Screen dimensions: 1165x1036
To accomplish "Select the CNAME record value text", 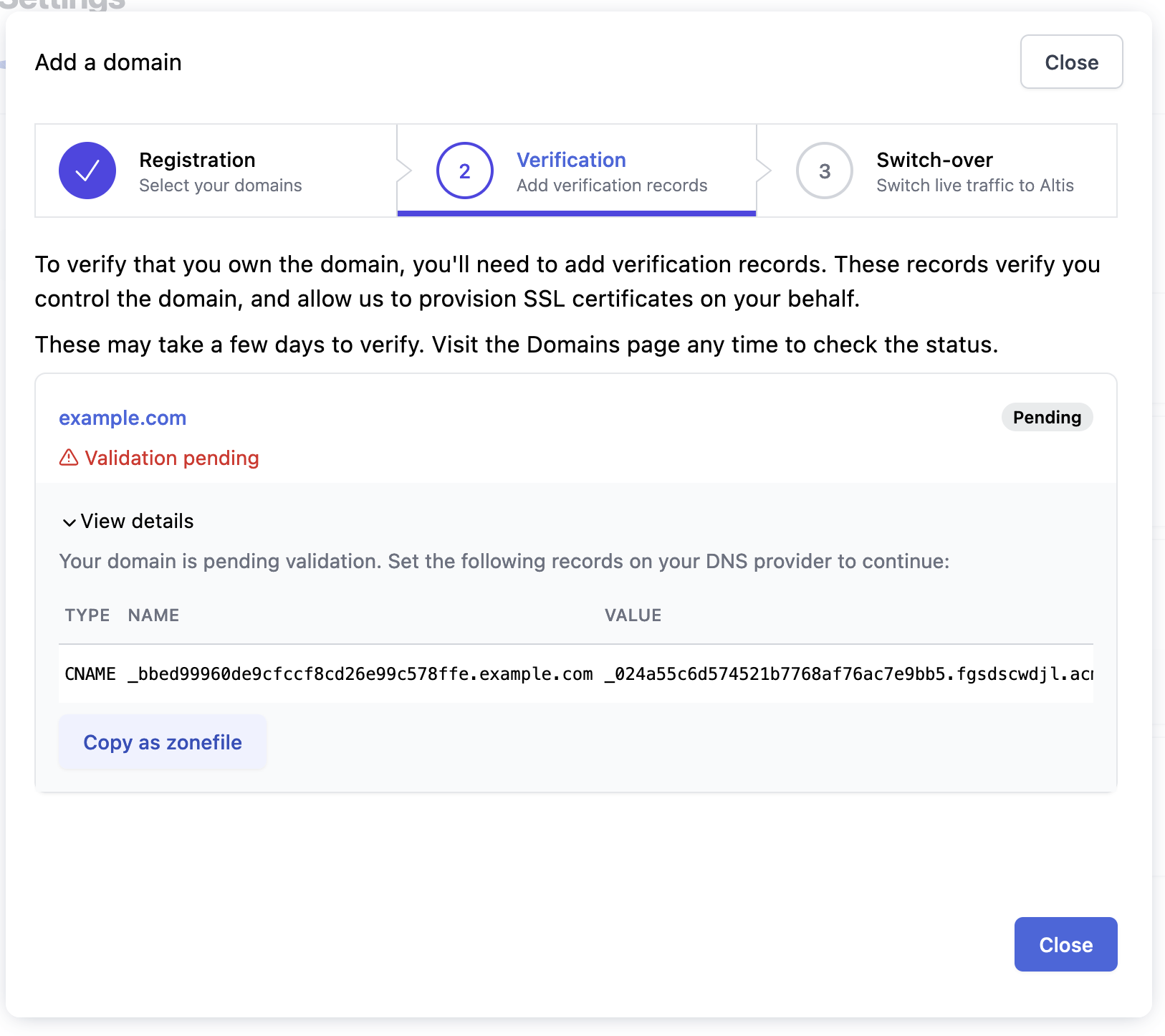I will 845,673.
